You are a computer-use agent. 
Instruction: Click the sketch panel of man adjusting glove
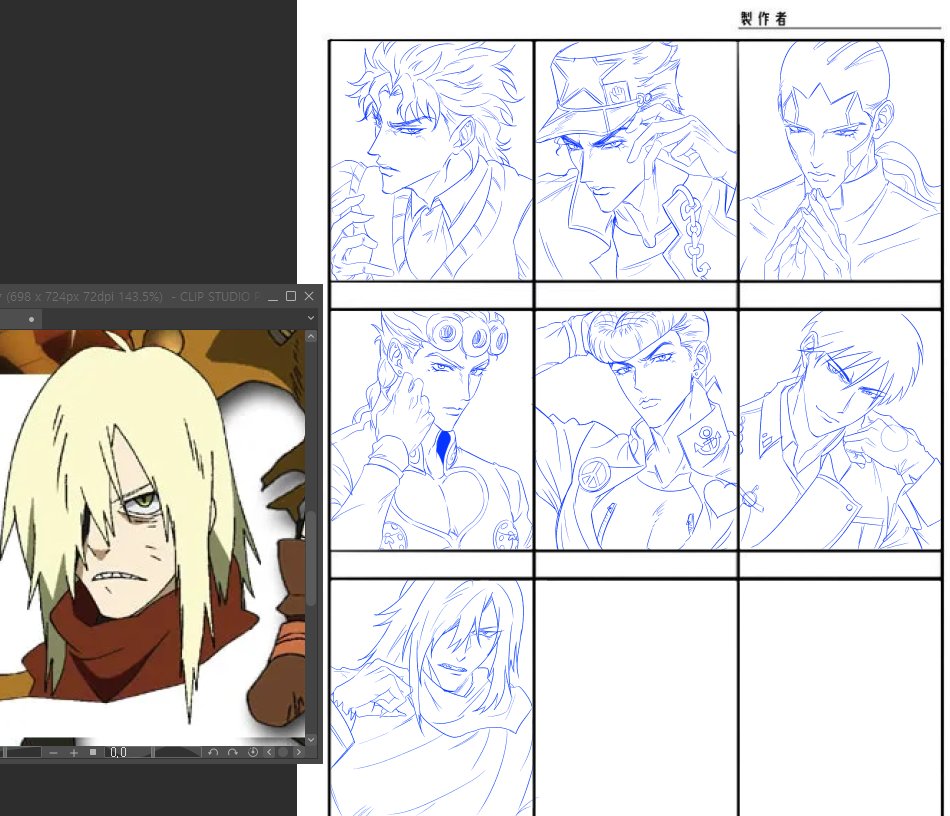tap(840, 430)
